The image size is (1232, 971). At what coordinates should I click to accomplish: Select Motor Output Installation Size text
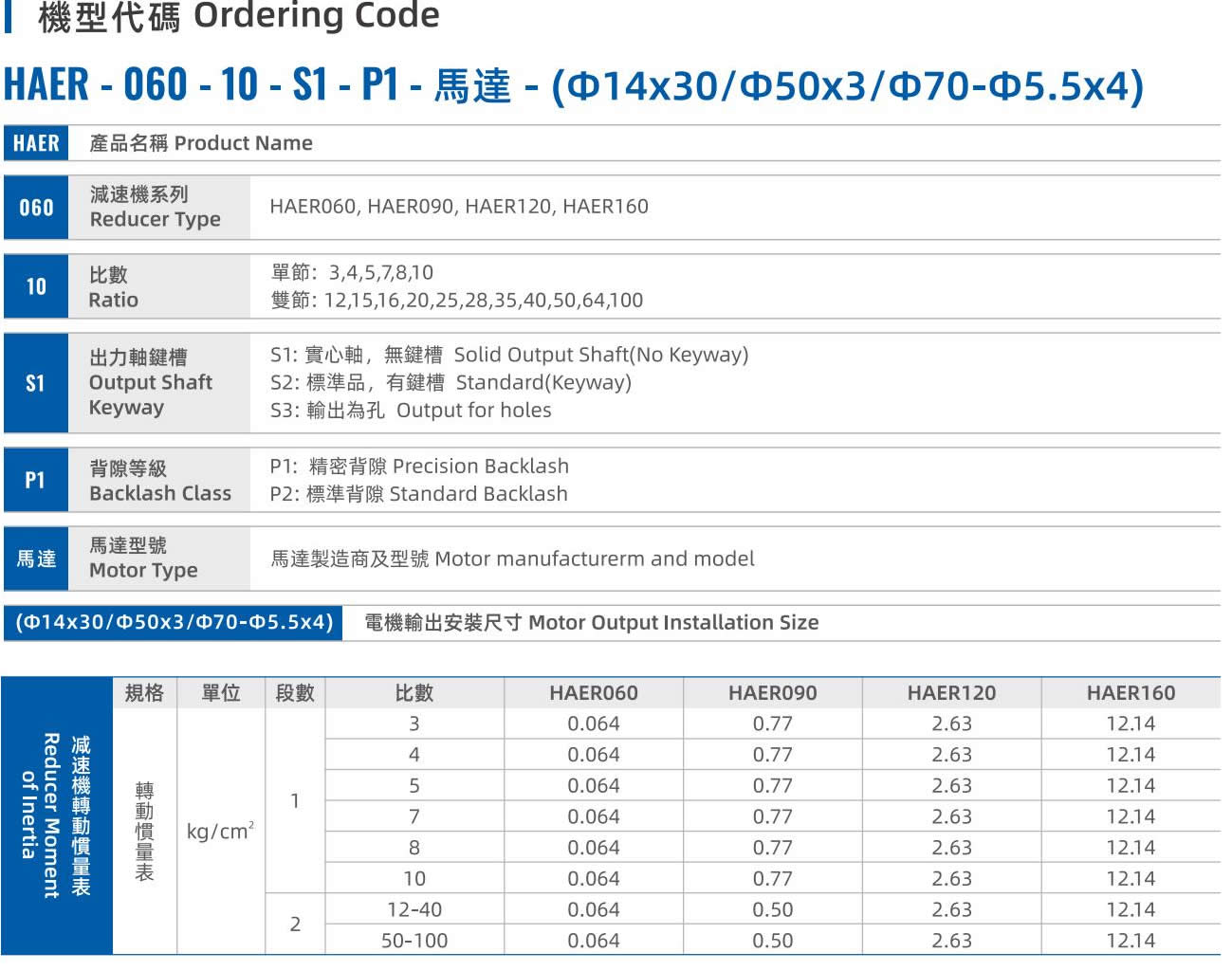pos(673,623)
